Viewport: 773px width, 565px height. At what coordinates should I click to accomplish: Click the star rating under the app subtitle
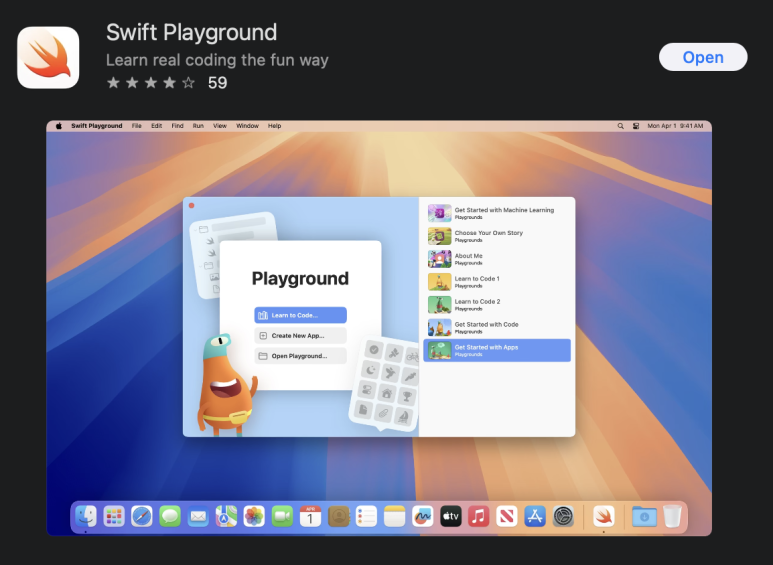point(151,82)
